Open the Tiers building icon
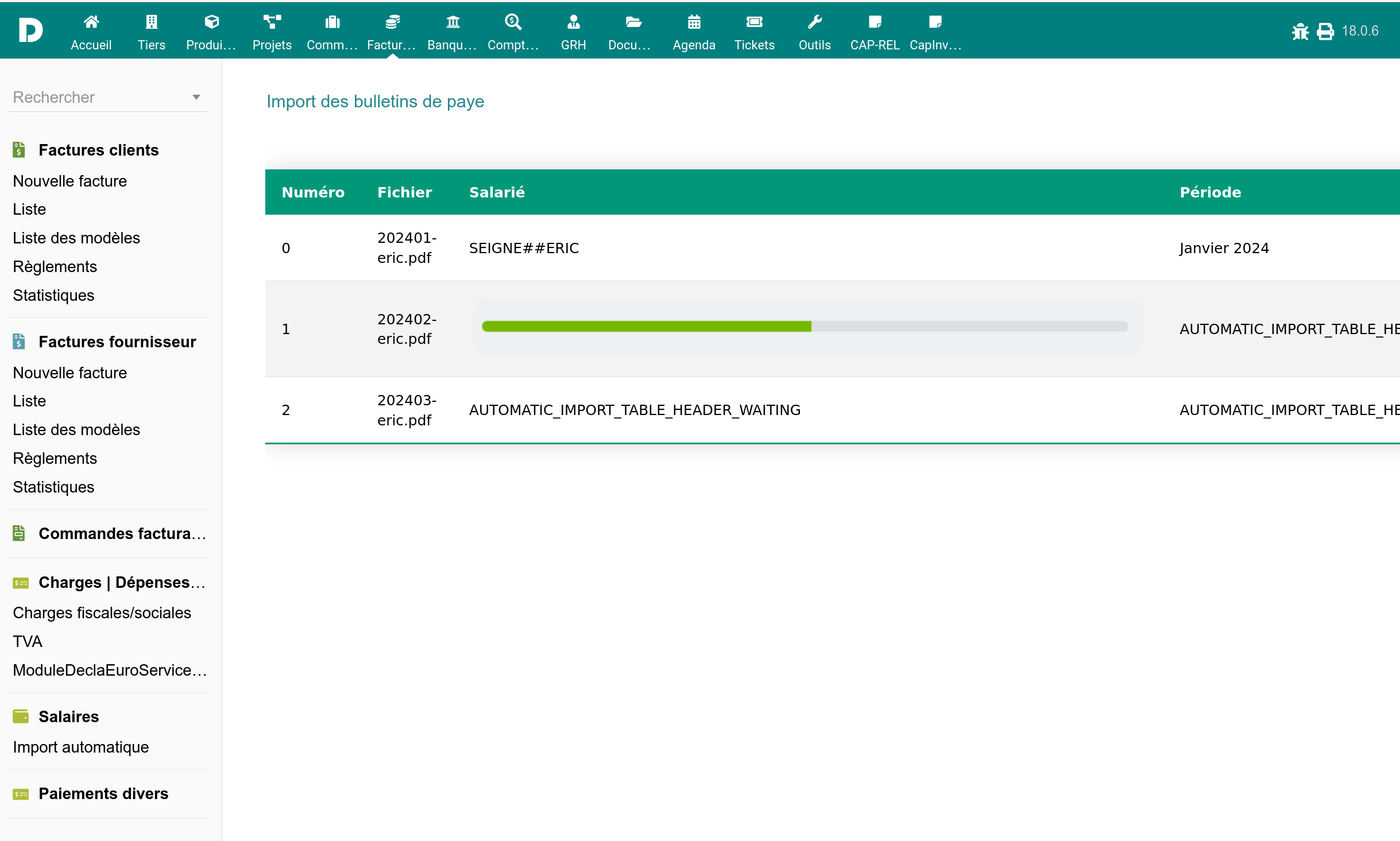1400x841 pixels. 152,22
